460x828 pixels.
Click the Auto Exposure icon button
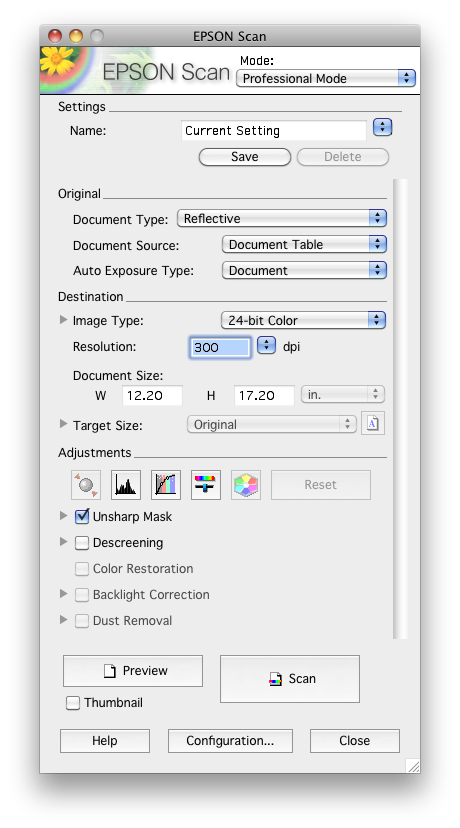tap(86, 485)
